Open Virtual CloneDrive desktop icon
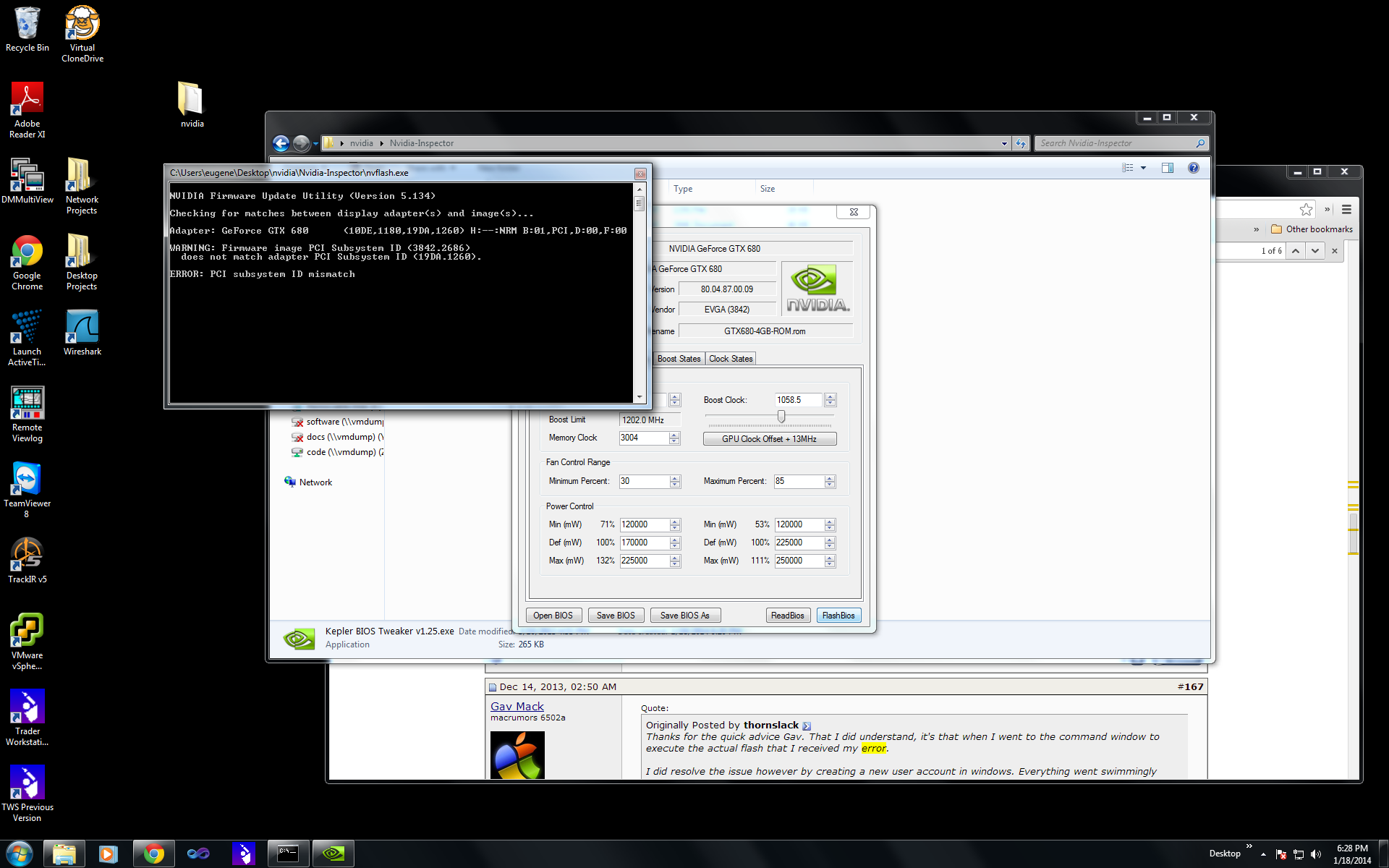The image size is (1389, 868). point(82,33)
